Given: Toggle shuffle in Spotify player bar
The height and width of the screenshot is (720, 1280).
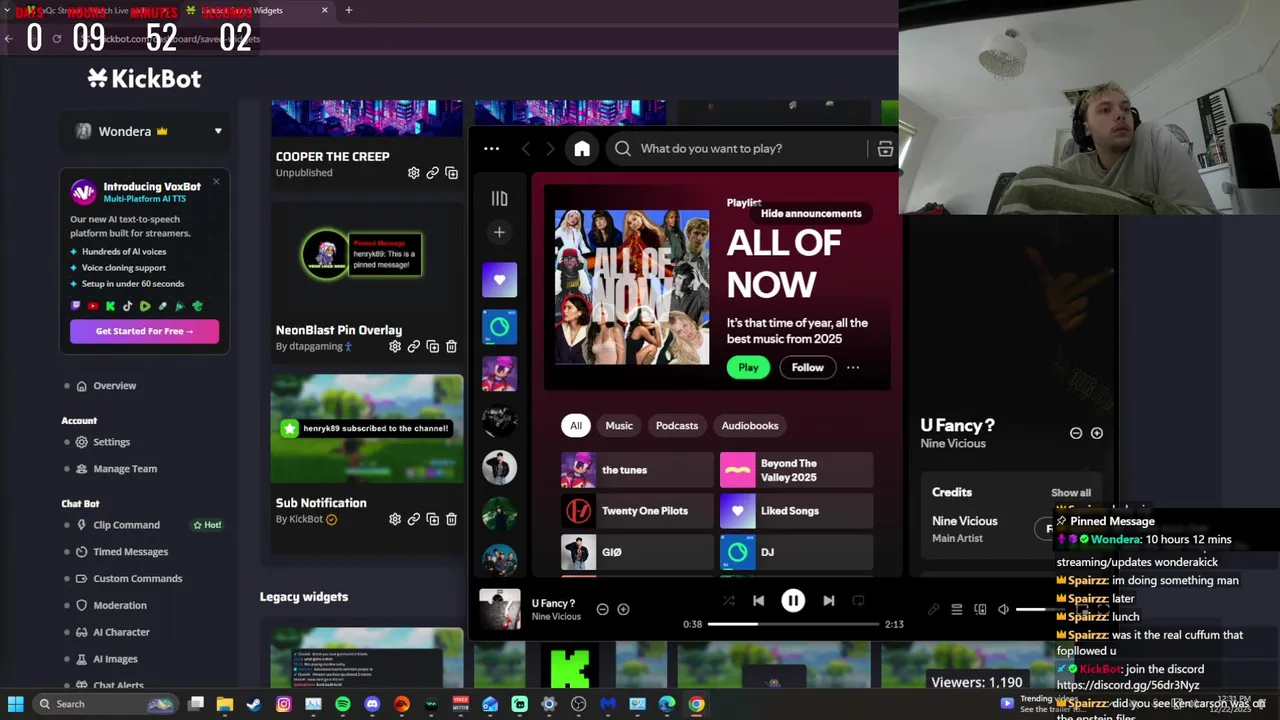Looking at the screenshot, I should (x=728, y=601).
